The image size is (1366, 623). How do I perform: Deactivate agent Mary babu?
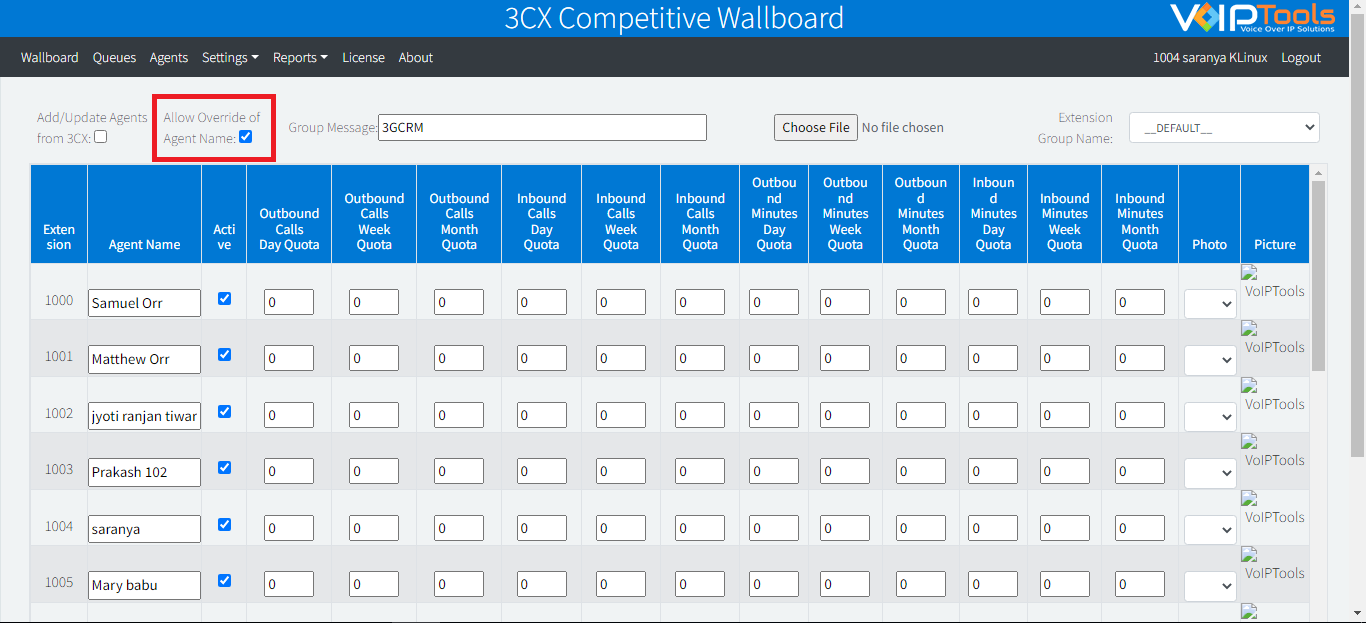[224, 580]
